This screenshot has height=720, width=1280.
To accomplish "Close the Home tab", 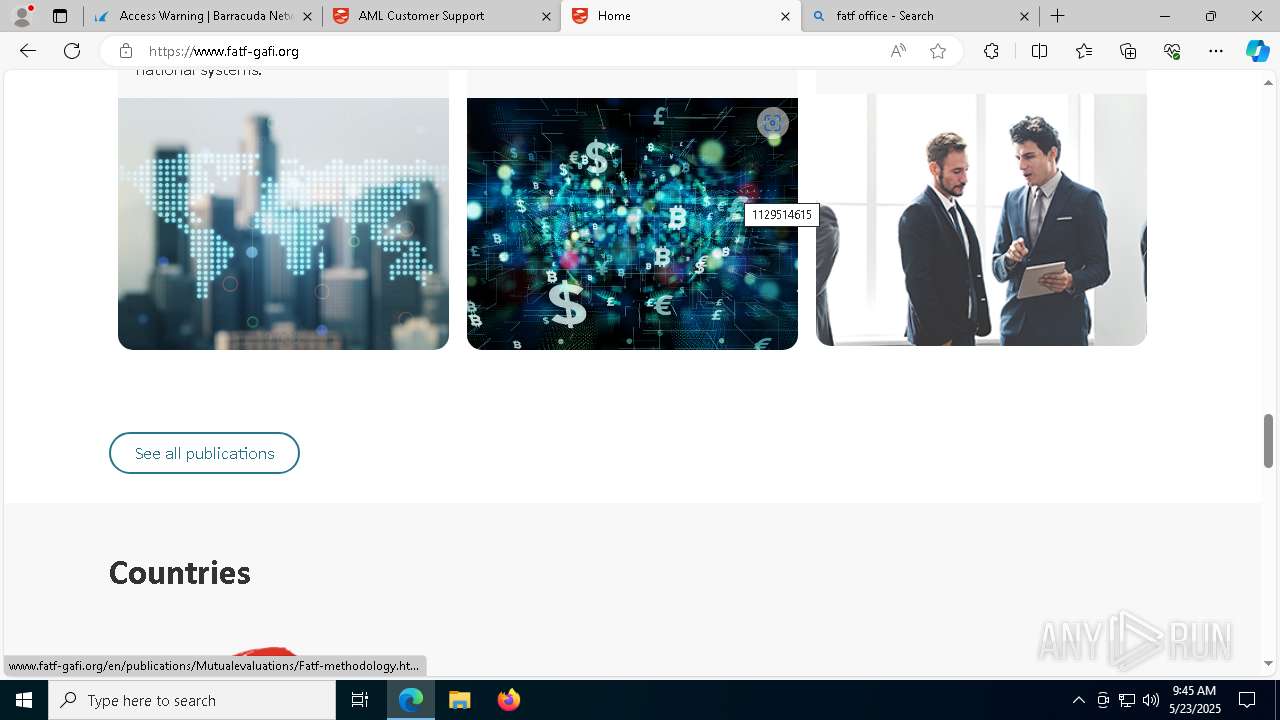I will pyautogui.click(x=785, y=16).
